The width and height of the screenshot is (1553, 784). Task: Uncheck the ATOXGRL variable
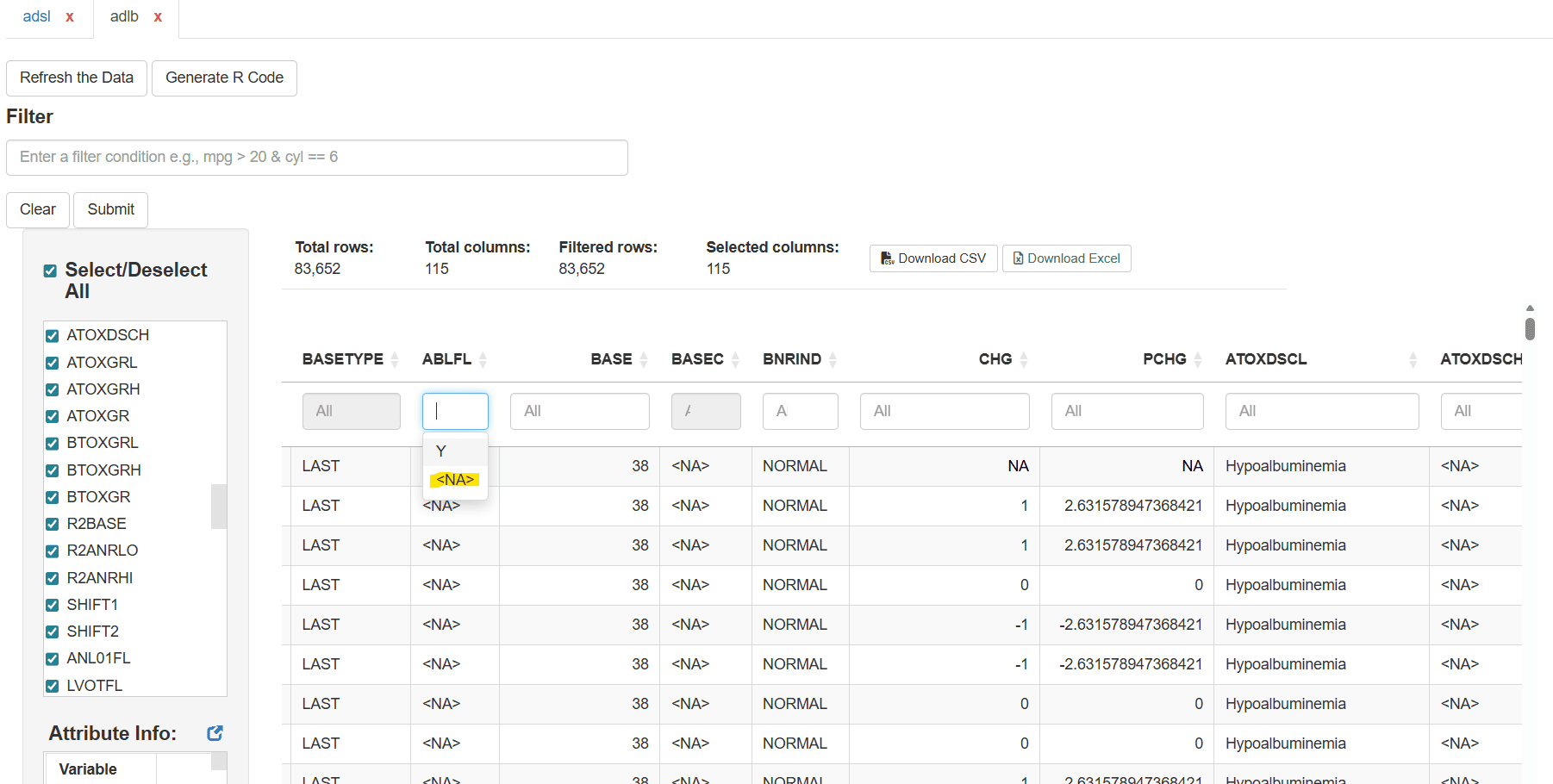coord(52,363)
